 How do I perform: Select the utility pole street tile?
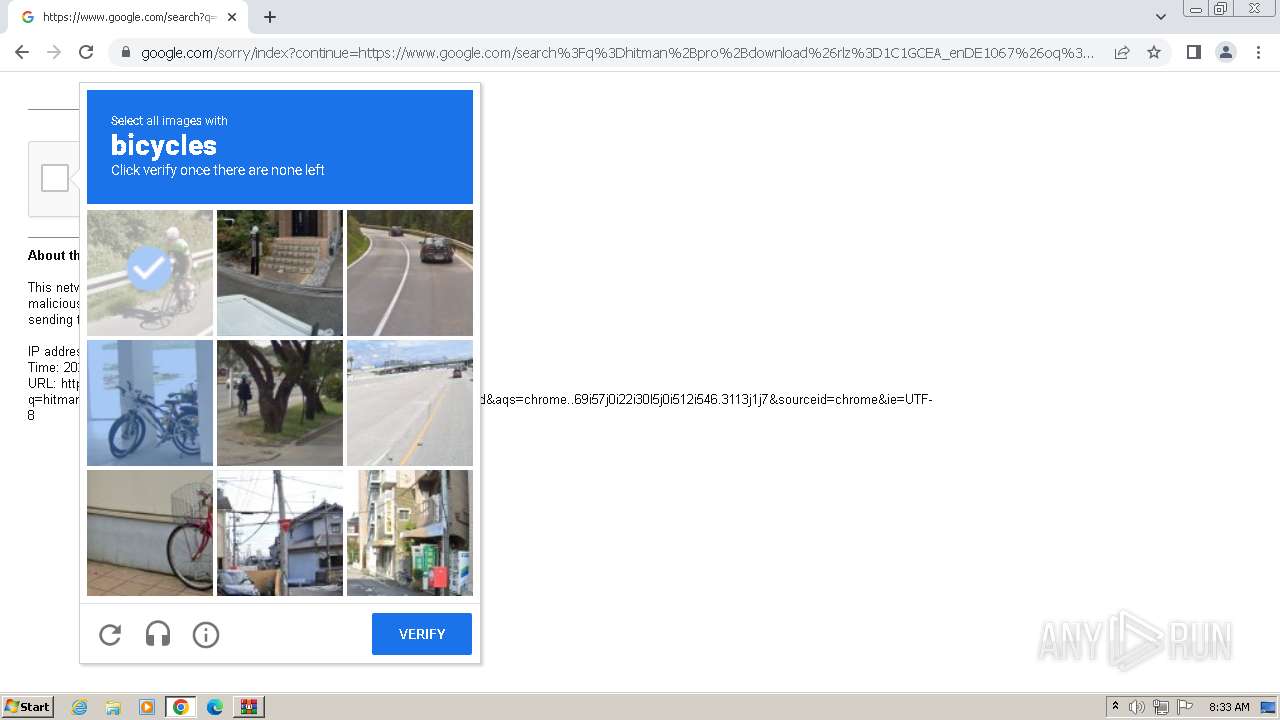(280, 533)
